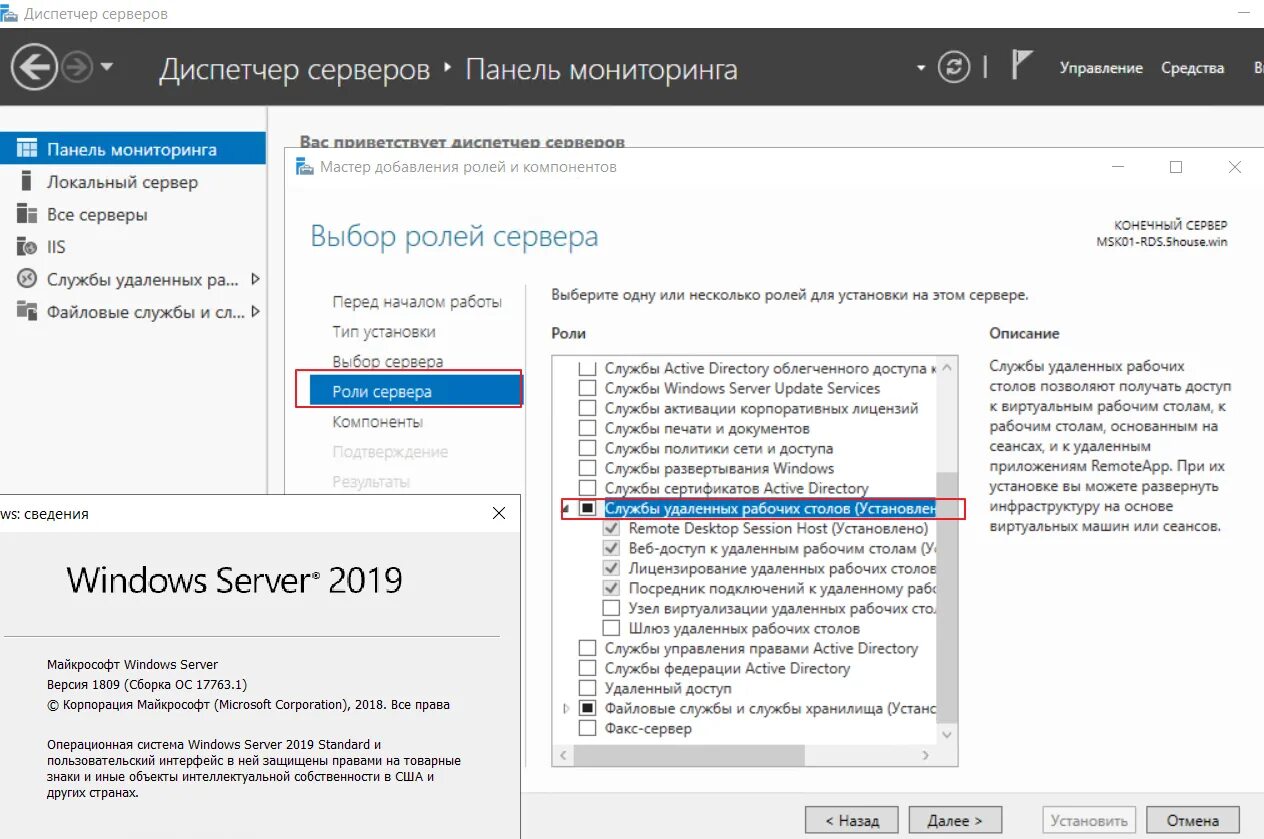This screenshot has height=839, width=1264.
Task: Click the back navigation arrow
Action: pos(37,66)
